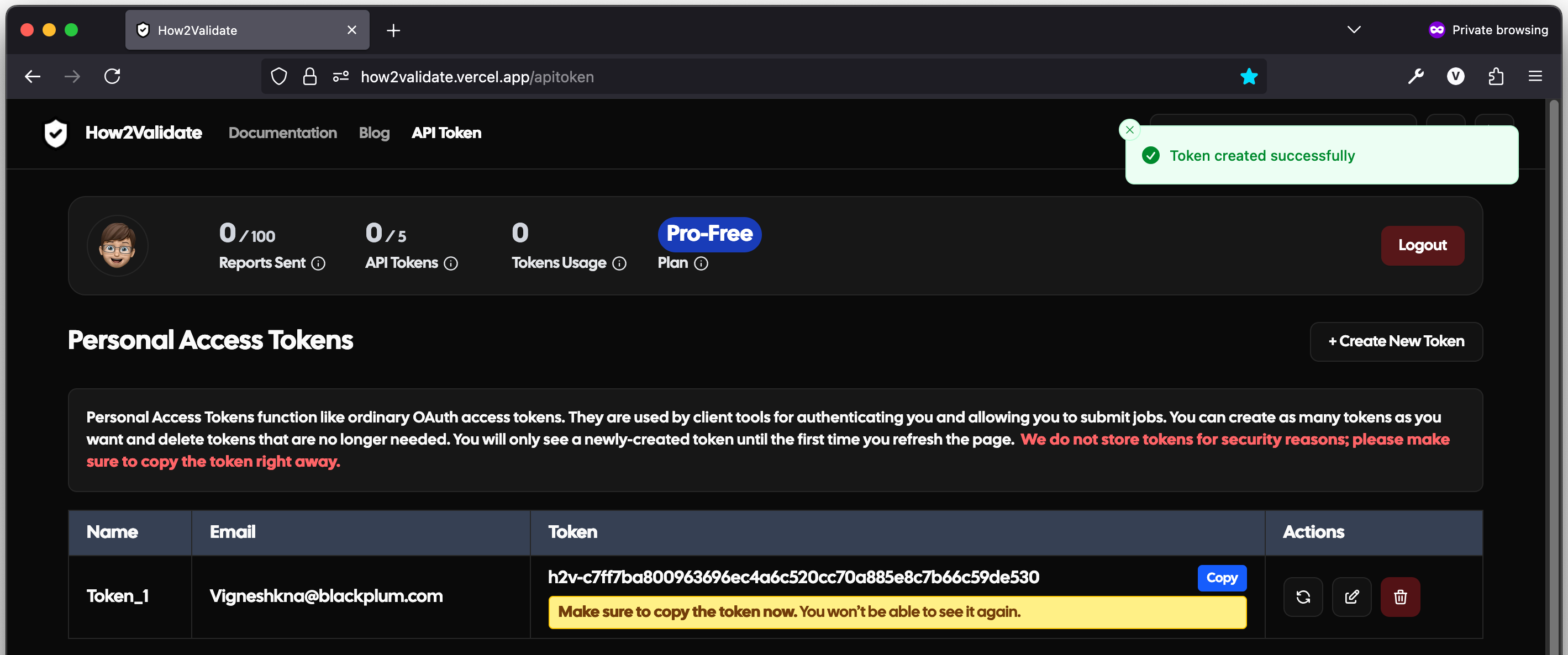Edit Token_1 using the pencil icon

tap(1351, 596)
